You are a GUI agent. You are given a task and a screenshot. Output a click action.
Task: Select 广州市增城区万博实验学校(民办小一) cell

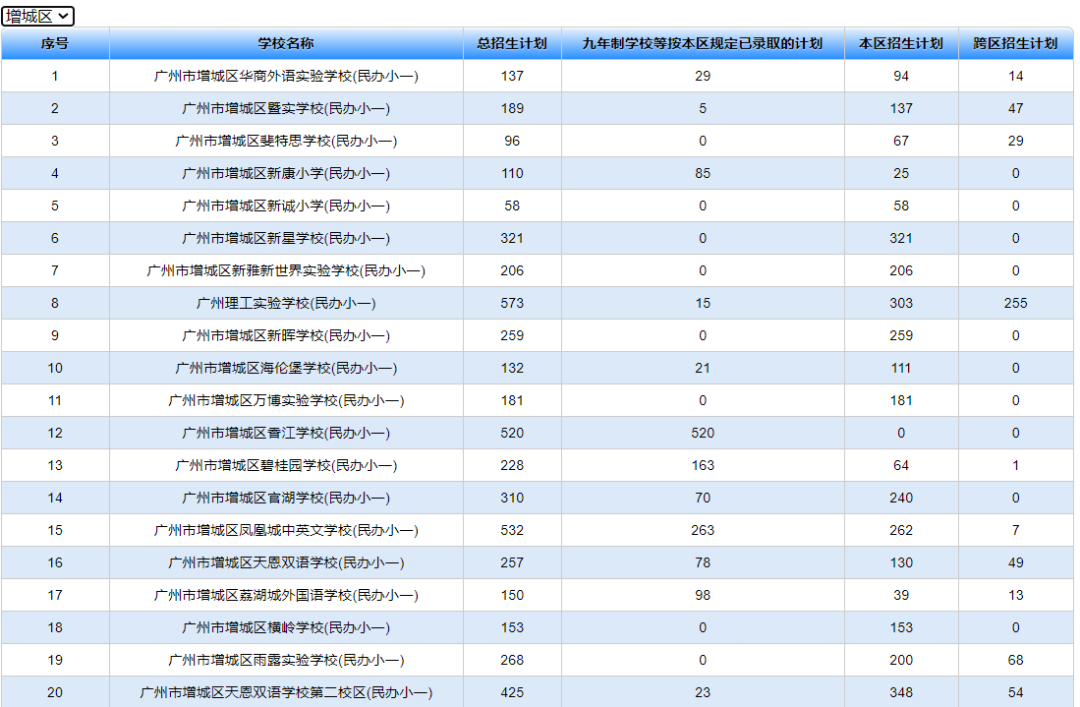pyautogui.click(x=286, y=400)
